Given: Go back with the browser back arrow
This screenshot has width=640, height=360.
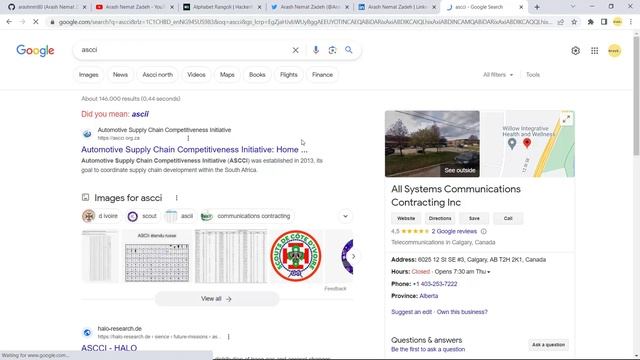Looking at the screenshot, I should click(x=9, y=22).
